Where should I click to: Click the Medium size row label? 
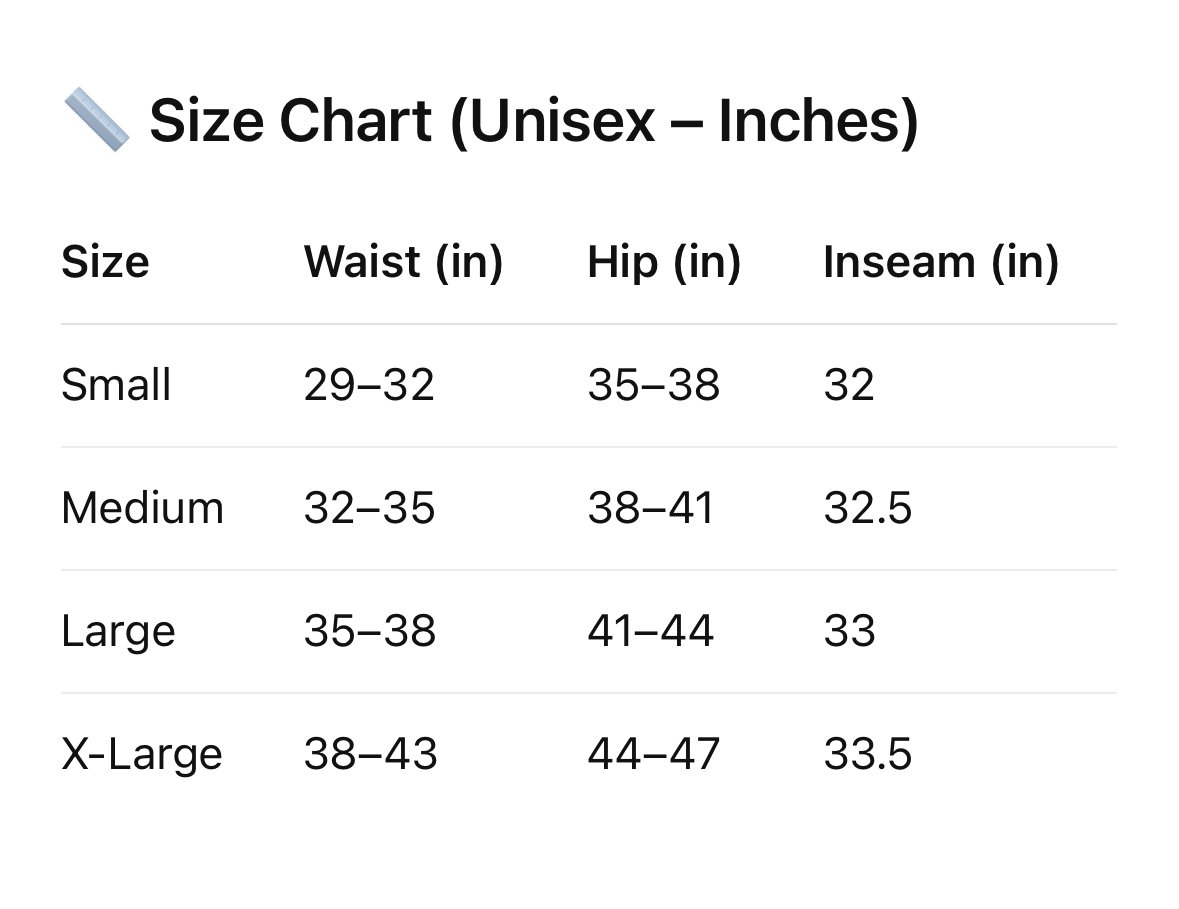[x=143, y=508]
